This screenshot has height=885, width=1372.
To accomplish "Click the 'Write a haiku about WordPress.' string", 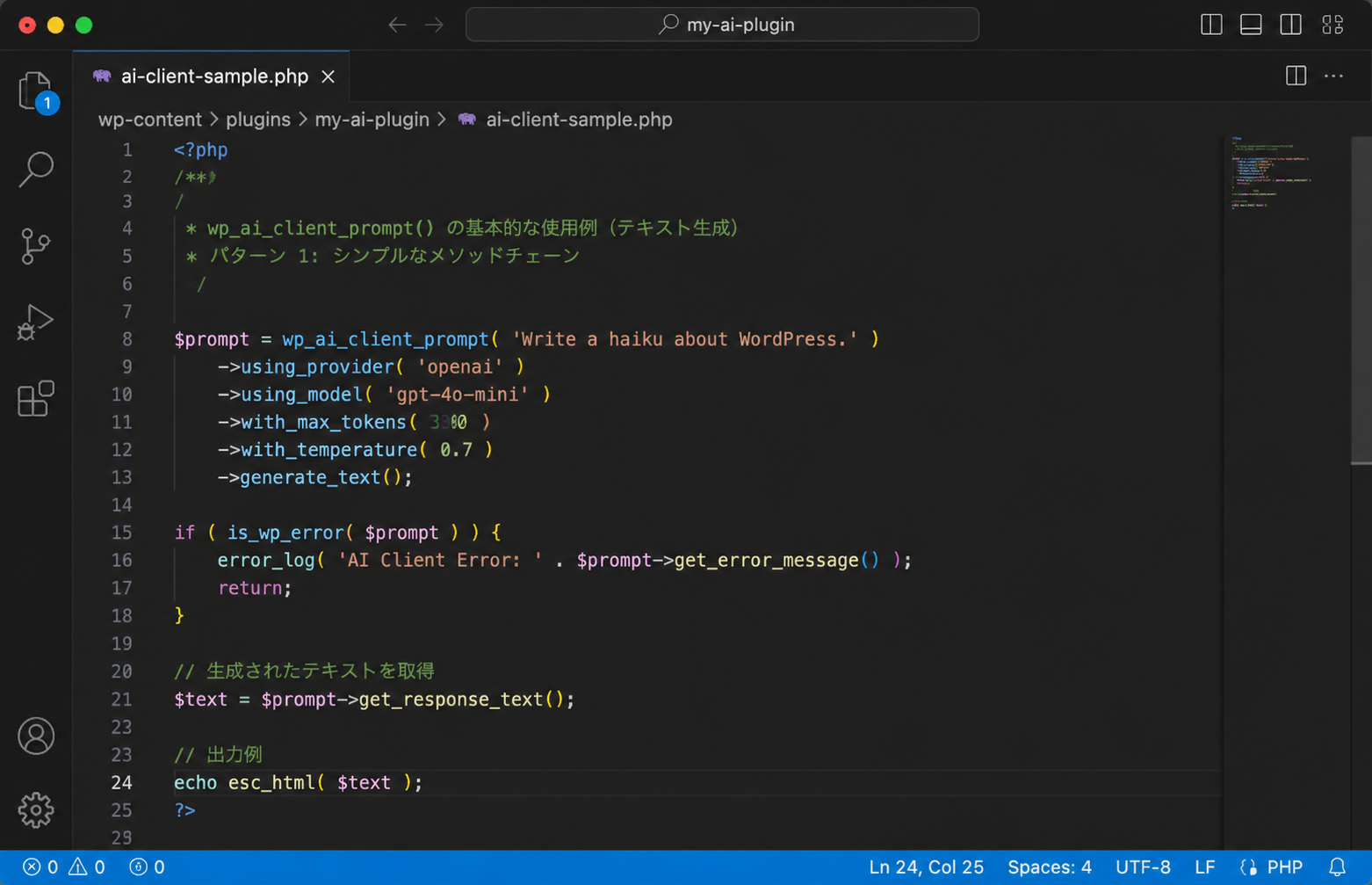I will 685,339.
